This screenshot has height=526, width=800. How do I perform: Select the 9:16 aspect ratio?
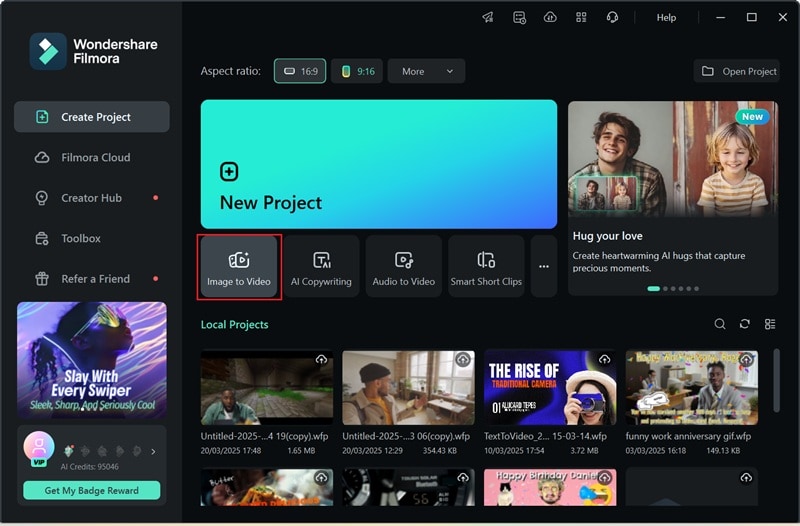357,71
